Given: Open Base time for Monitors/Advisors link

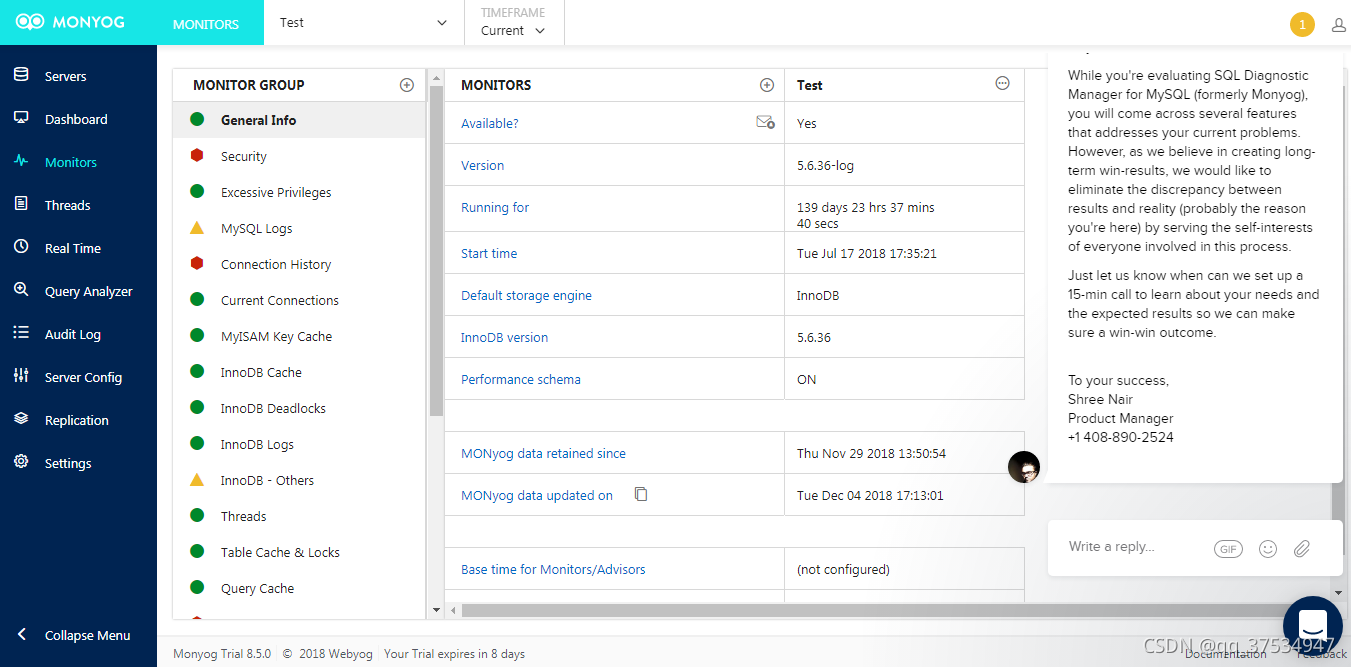Looking at the screenshot, I should coord(553,569).
